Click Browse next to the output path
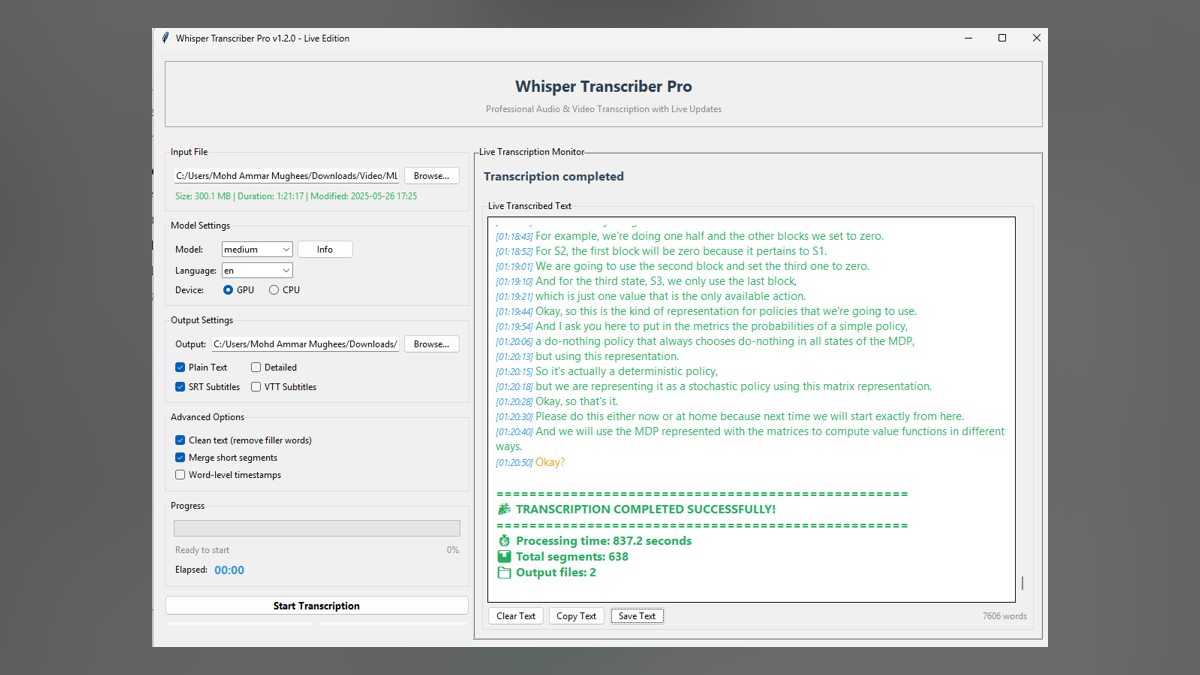 (x=431, y=343)
